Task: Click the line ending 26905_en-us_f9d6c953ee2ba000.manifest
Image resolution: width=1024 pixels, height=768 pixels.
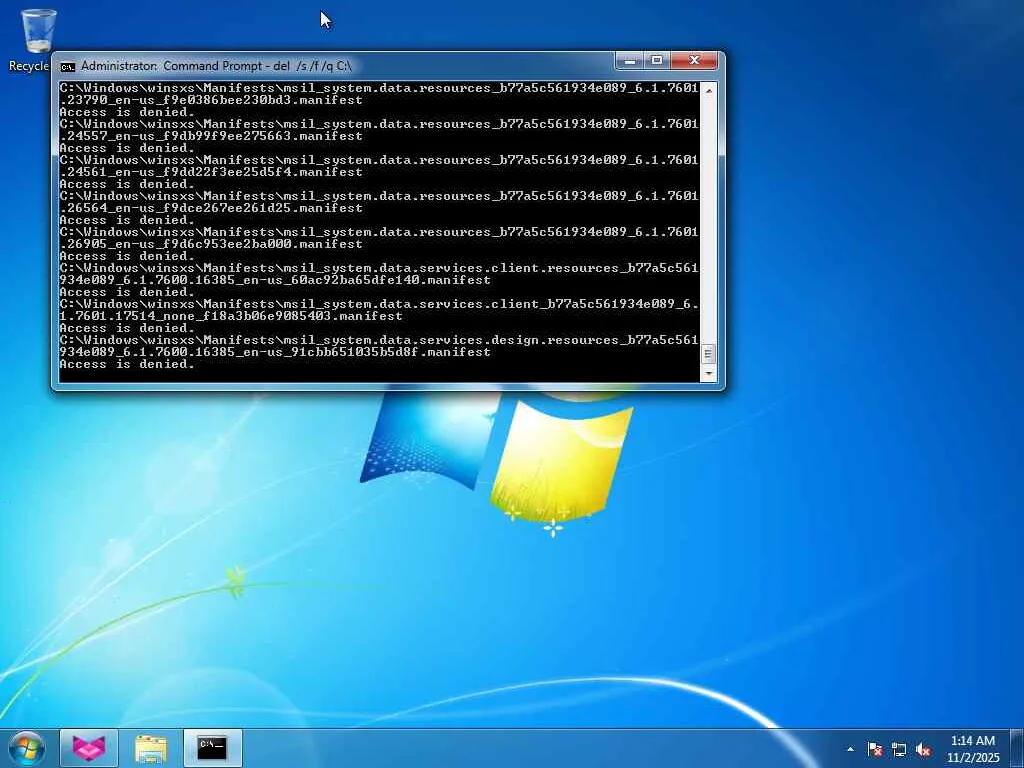Action: click(211, 244)
